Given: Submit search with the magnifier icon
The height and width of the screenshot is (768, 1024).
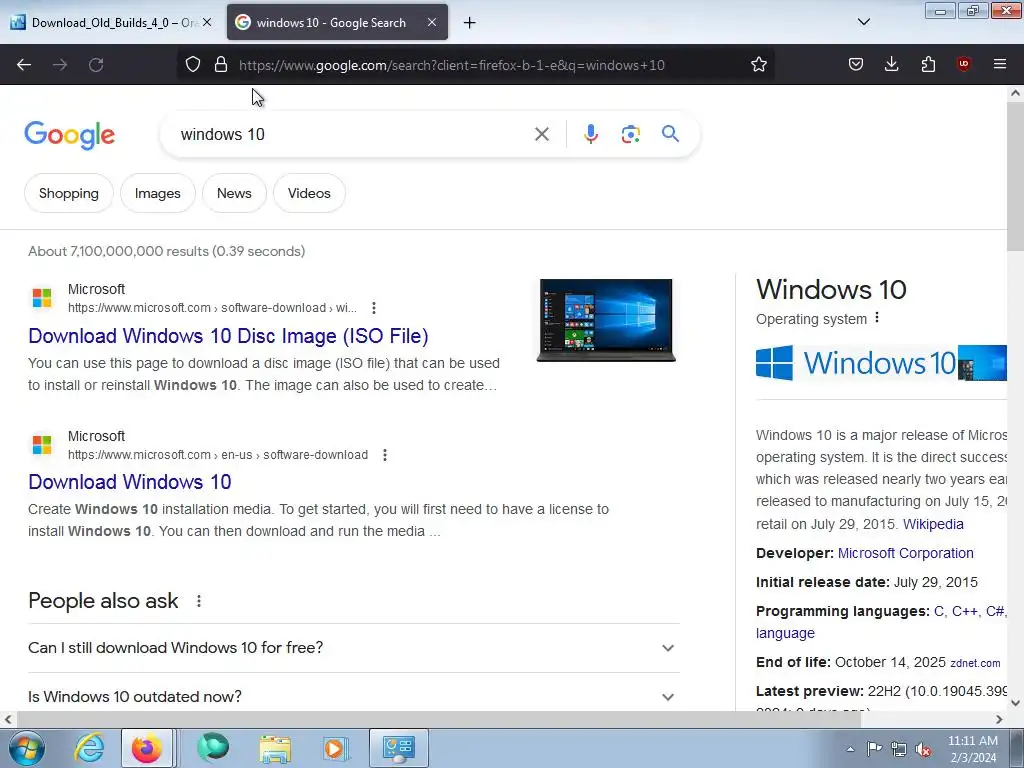Looking at the screenshot, I should [670, 134].
